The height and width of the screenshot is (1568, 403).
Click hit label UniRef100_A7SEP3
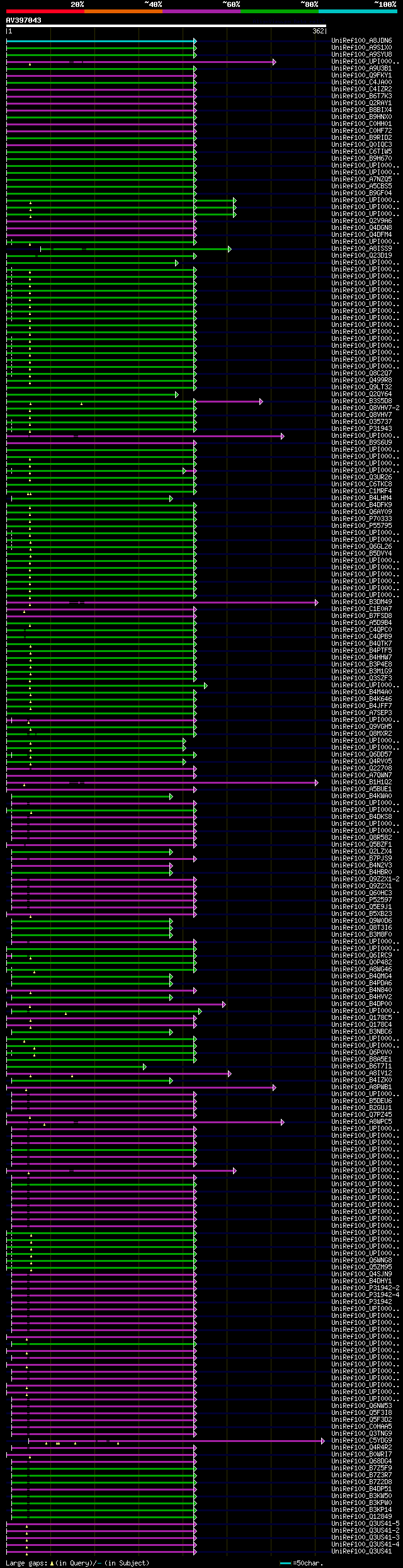pos(361,713)
